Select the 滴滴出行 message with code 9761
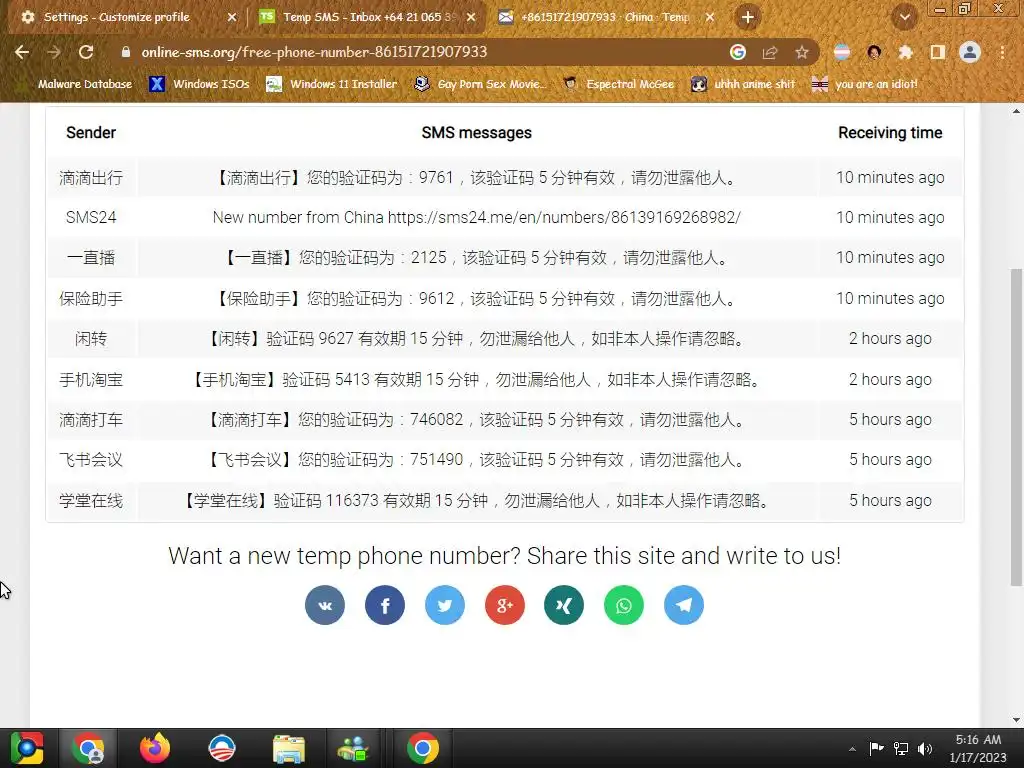1024x768 pixels. (477, 178)
